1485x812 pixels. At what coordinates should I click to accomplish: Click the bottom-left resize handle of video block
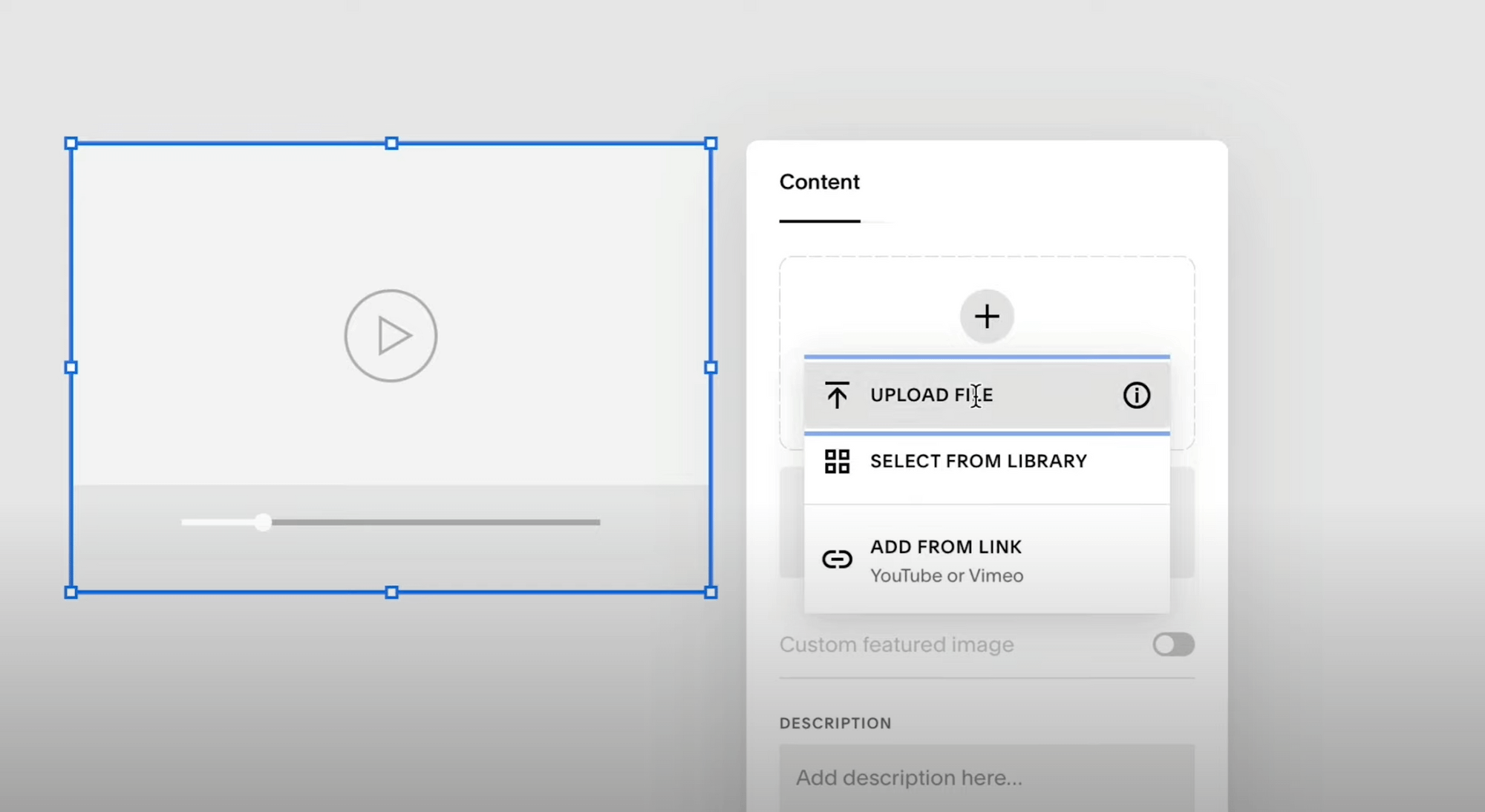[x=71, y=592]
